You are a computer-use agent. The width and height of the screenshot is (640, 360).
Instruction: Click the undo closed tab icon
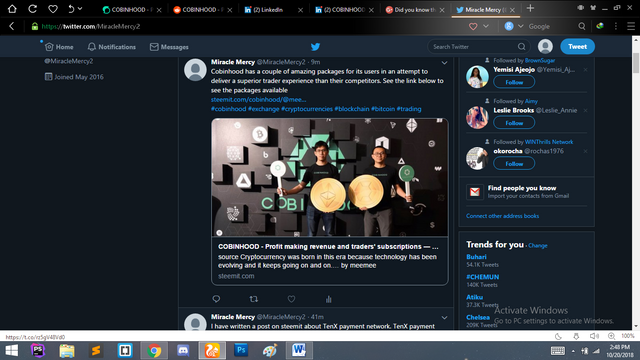click(71, 9)
